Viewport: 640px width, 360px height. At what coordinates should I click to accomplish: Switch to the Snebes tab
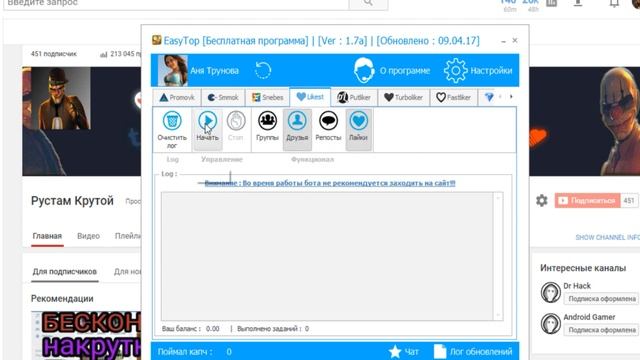(267, 98)
